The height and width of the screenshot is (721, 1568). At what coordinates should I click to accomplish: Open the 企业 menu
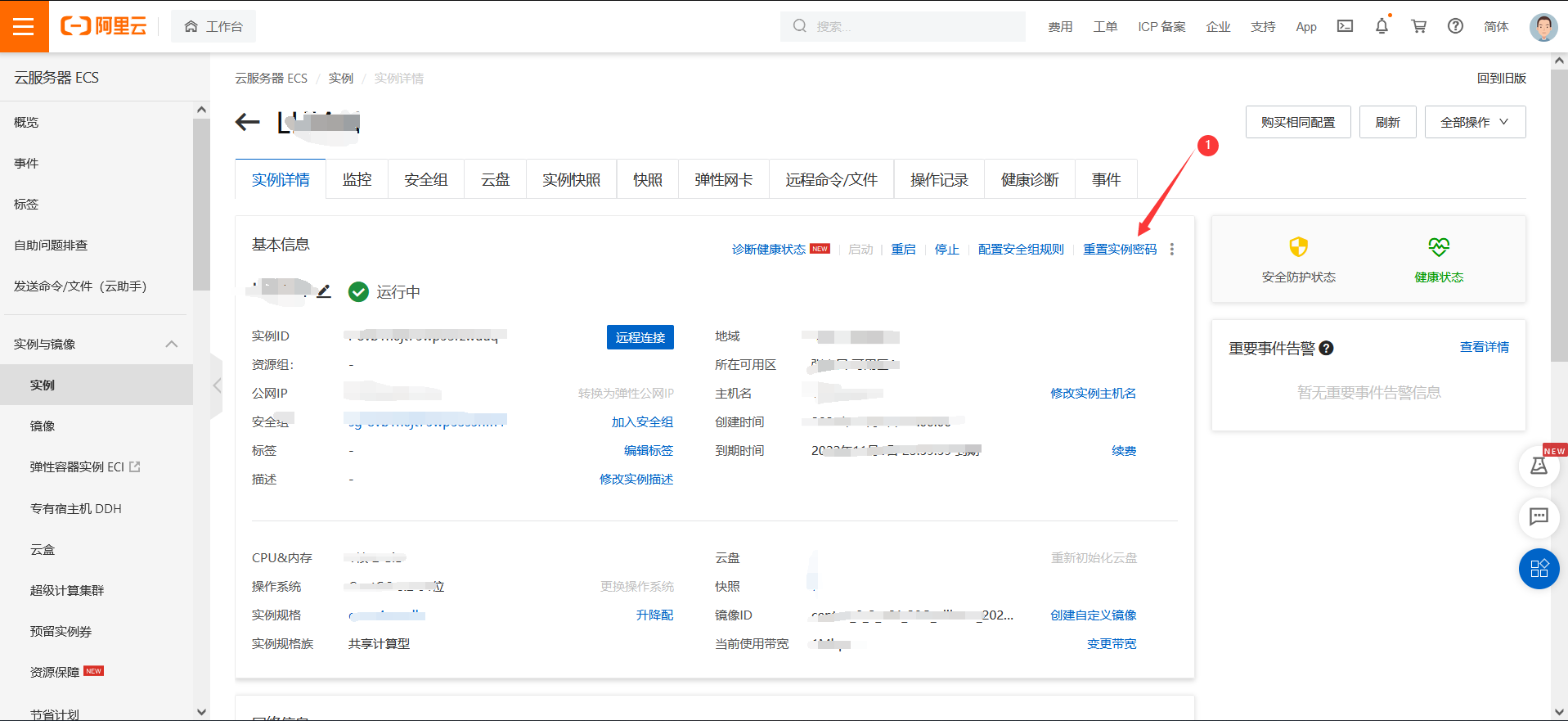tap(1218, 27)
